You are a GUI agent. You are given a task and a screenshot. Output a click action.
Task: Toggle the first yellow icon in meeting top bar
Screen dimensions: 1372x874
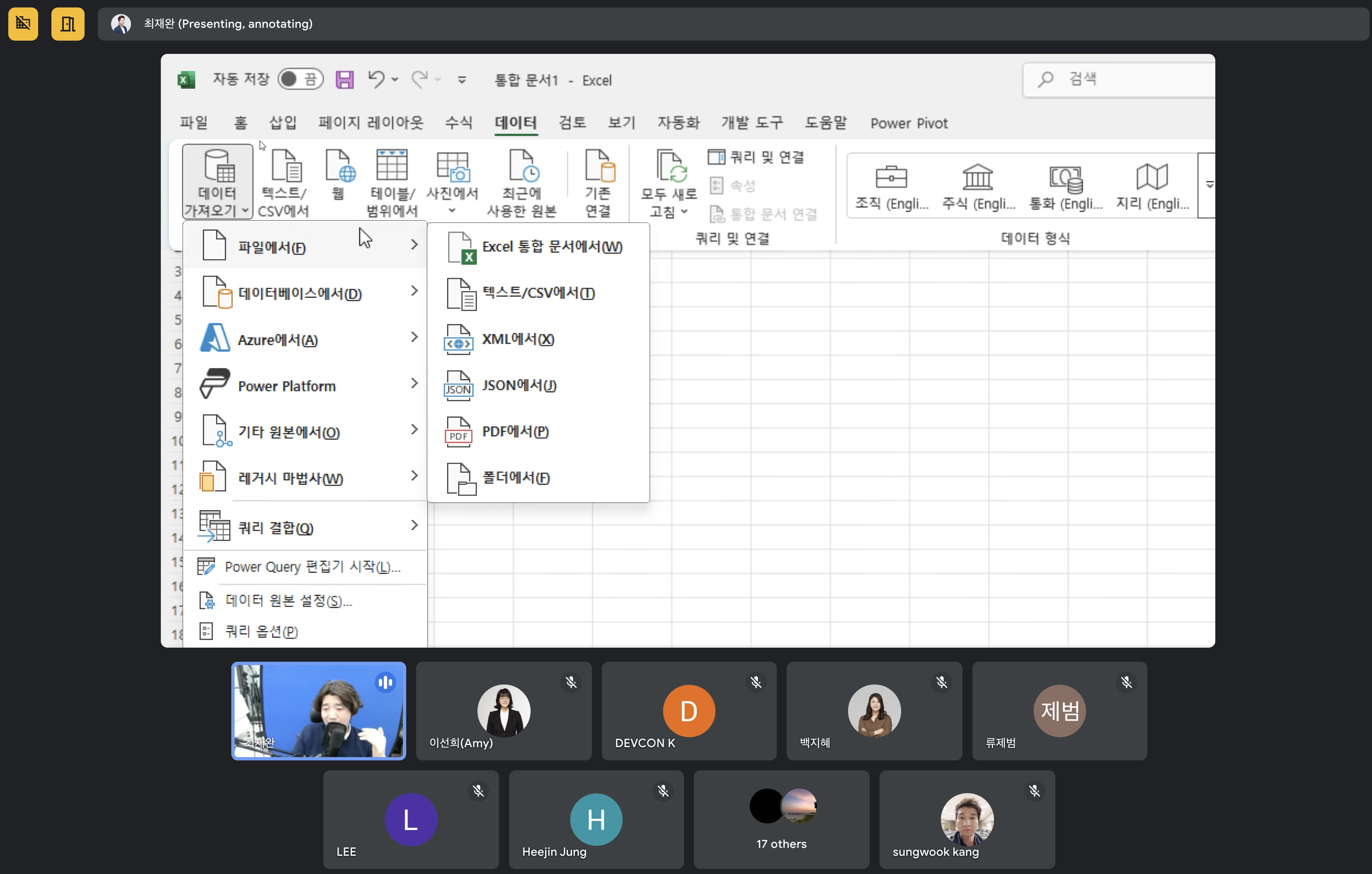pos(23,24)
